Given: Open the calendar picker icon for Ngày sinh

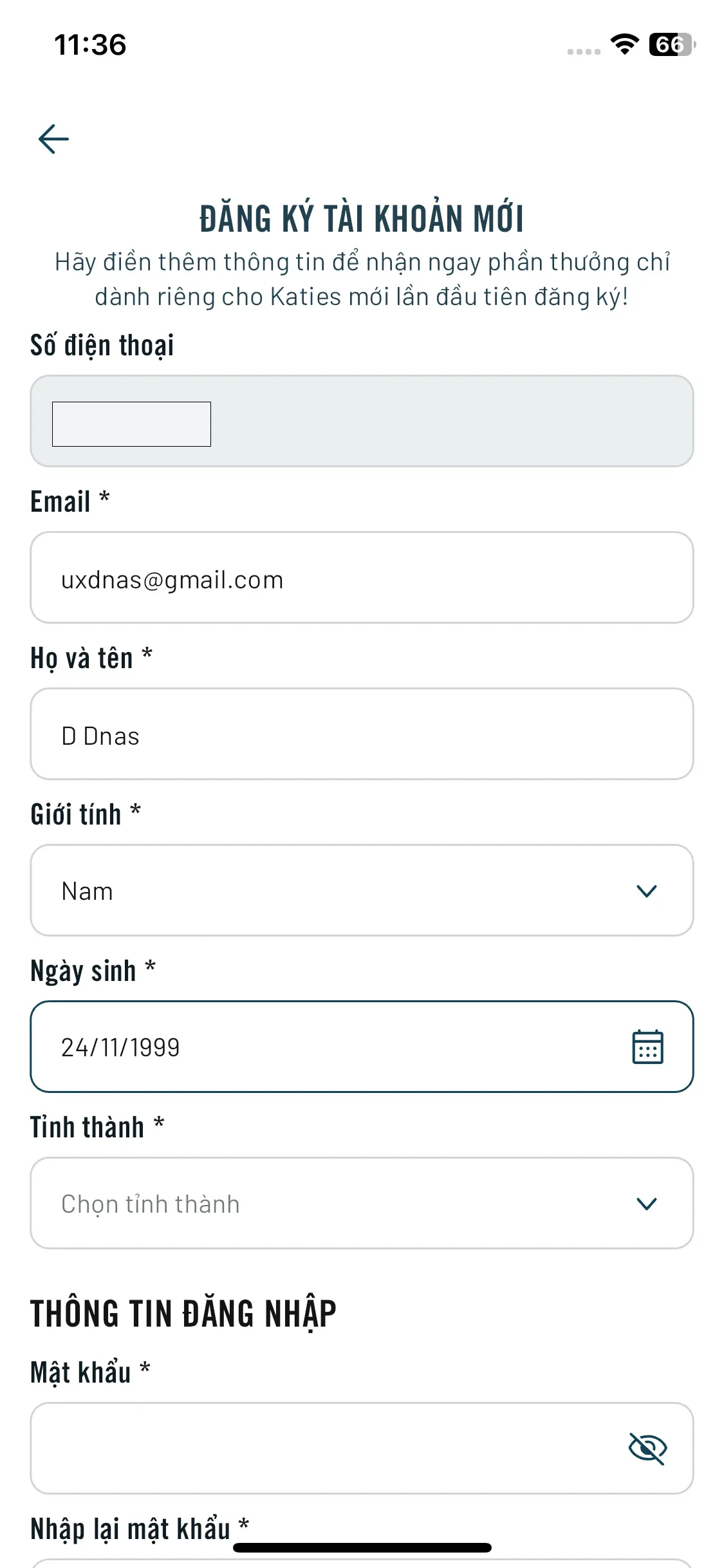Looking at the screenshot, I should pos(647,1047).
